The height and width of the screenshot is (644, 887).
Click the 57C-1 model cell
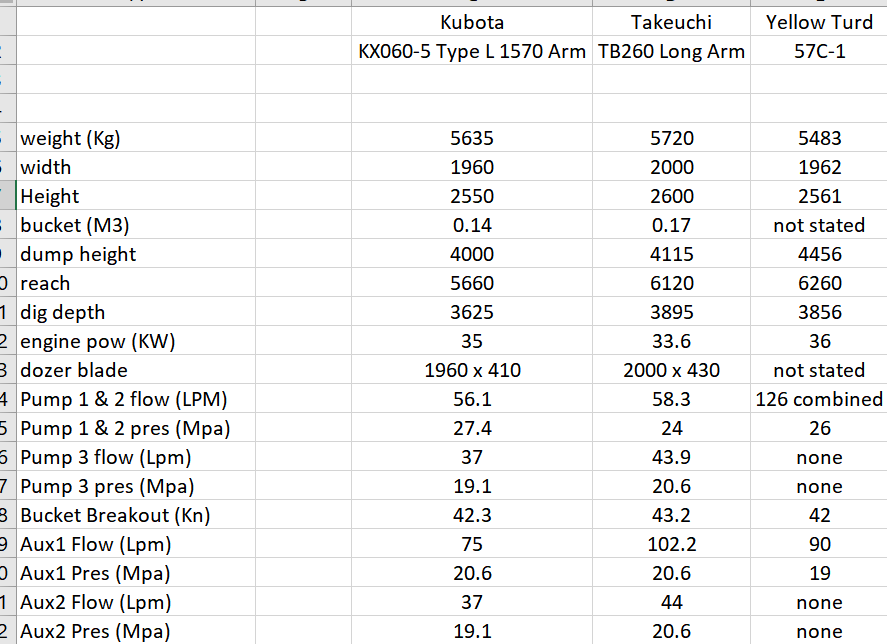[x=819, y=51]
